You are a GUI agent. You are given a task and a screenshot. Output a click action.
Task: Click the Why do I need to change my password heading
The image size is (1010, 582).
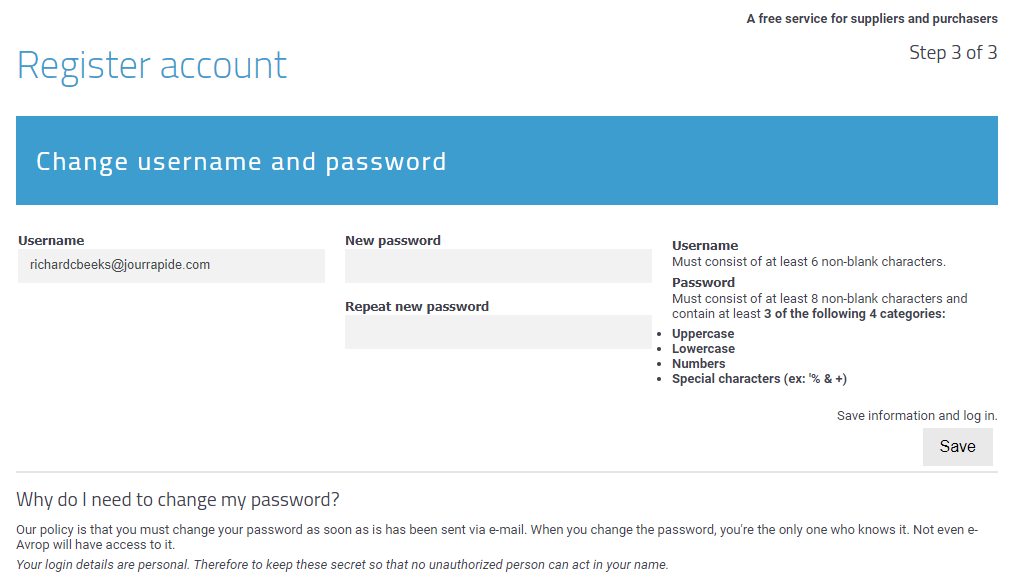tap(178, 499)
